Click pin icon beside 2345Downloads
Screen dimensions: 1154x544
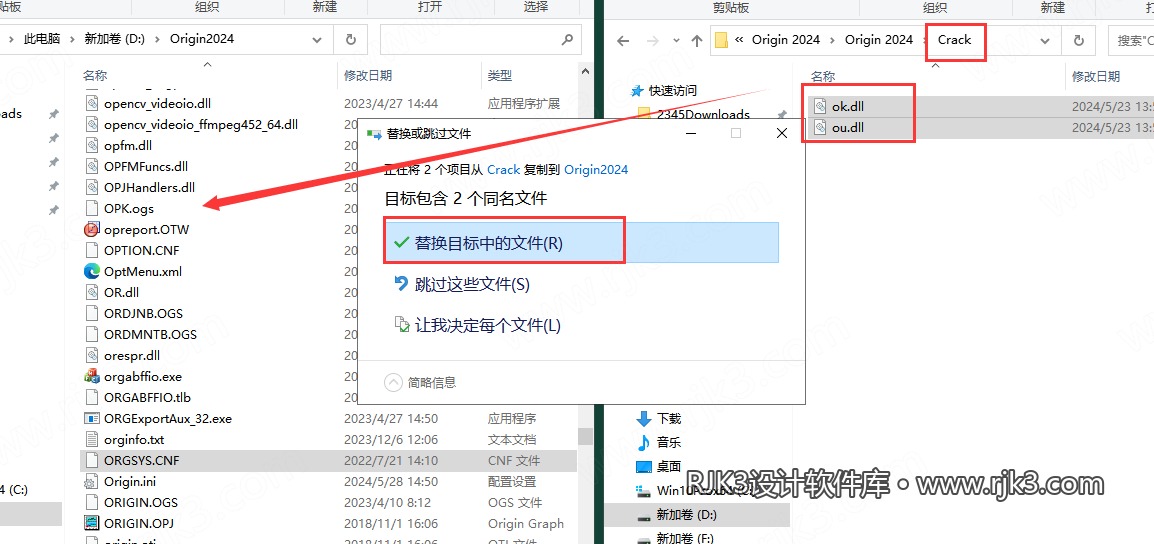coord(782,114)
